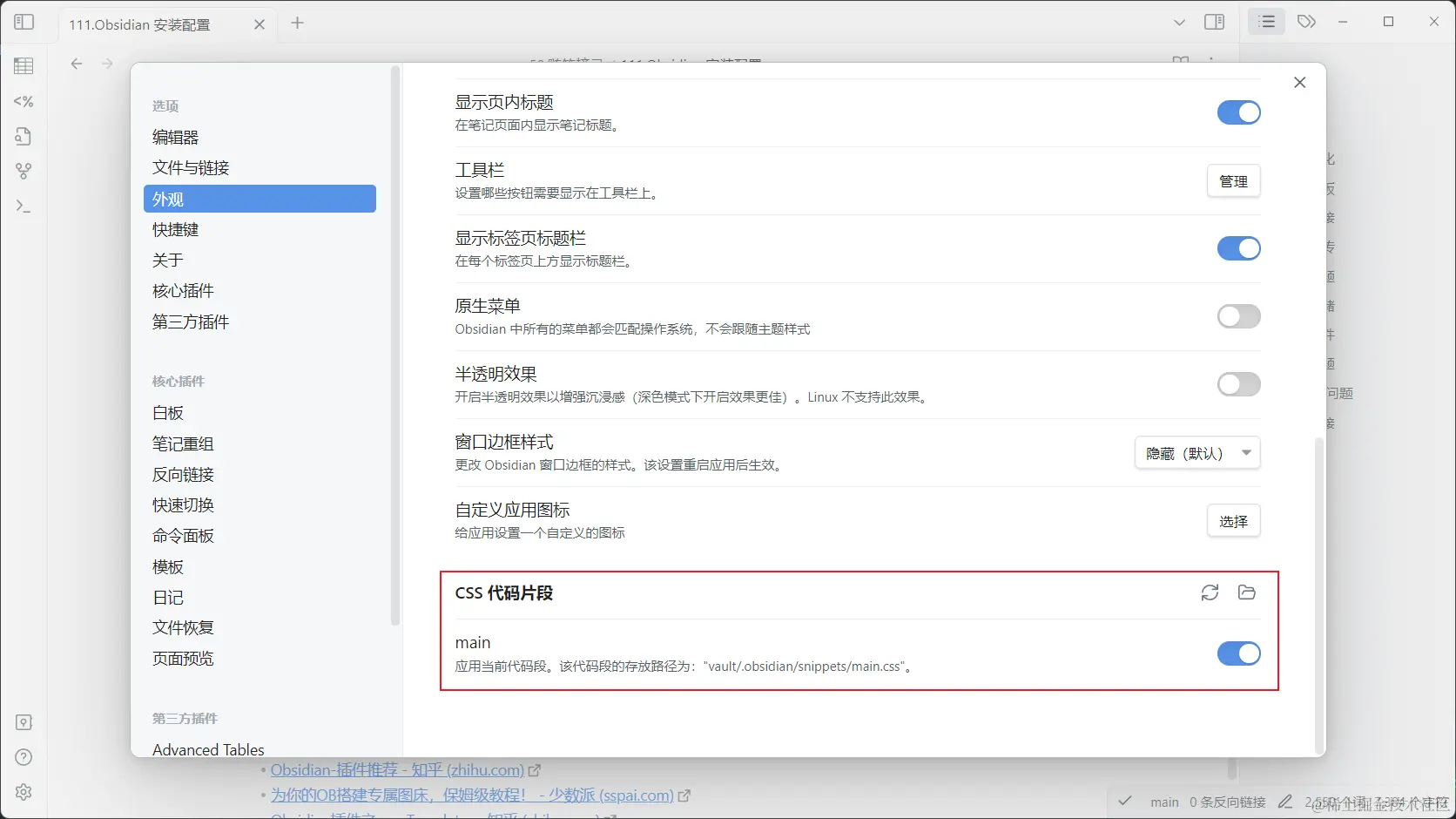Viewport: 1456px width, 819px height.
Task: Open 笔记重组 plugin settings
Action: pos(260,443)
